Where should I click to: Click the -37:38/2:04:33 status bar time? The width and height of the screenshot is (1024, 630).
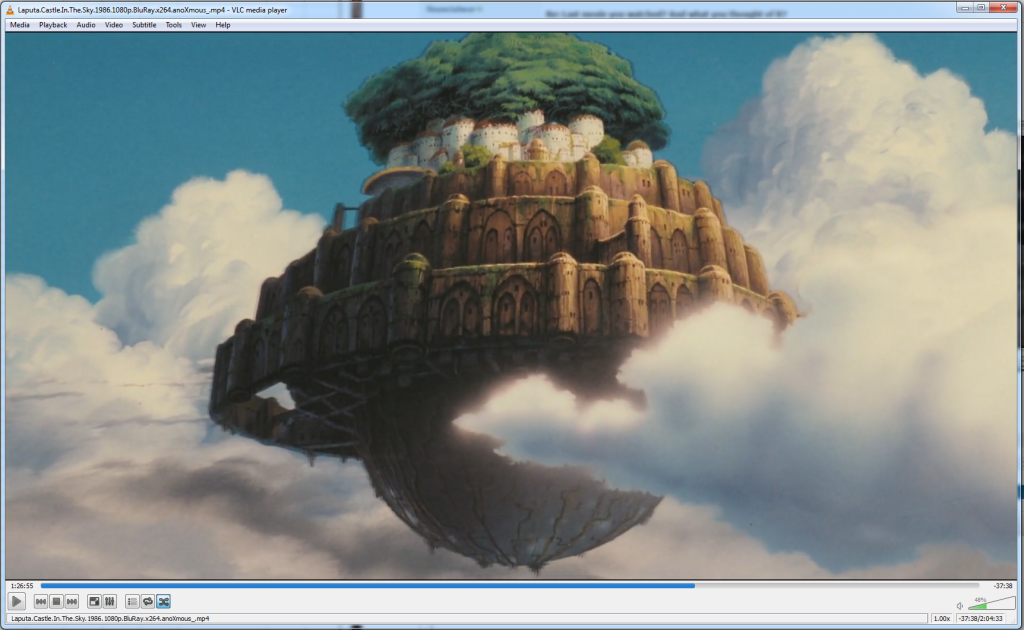[981, 618]
